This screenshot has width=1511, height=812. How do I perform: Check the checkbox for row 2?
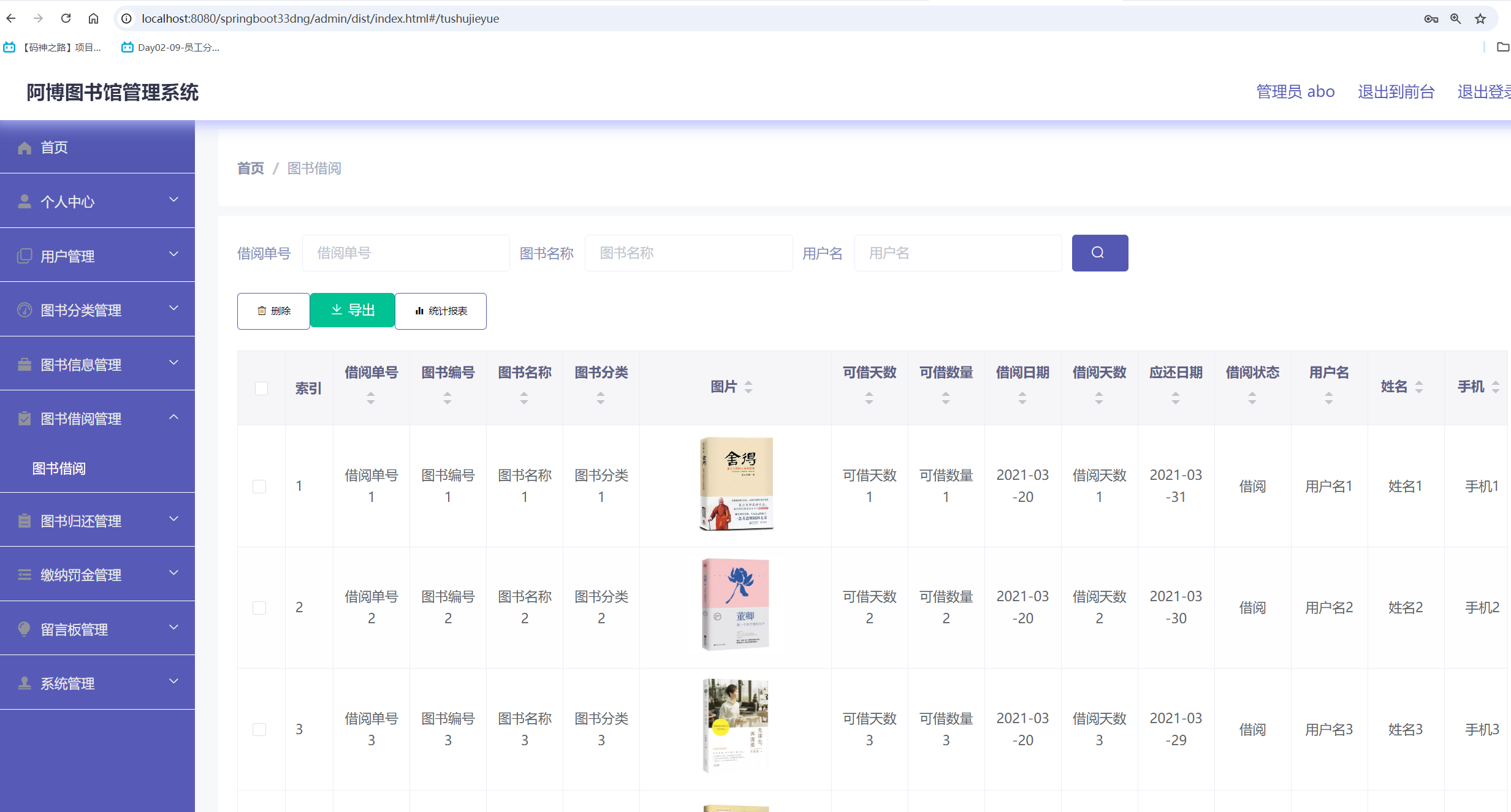coord(260,607)
